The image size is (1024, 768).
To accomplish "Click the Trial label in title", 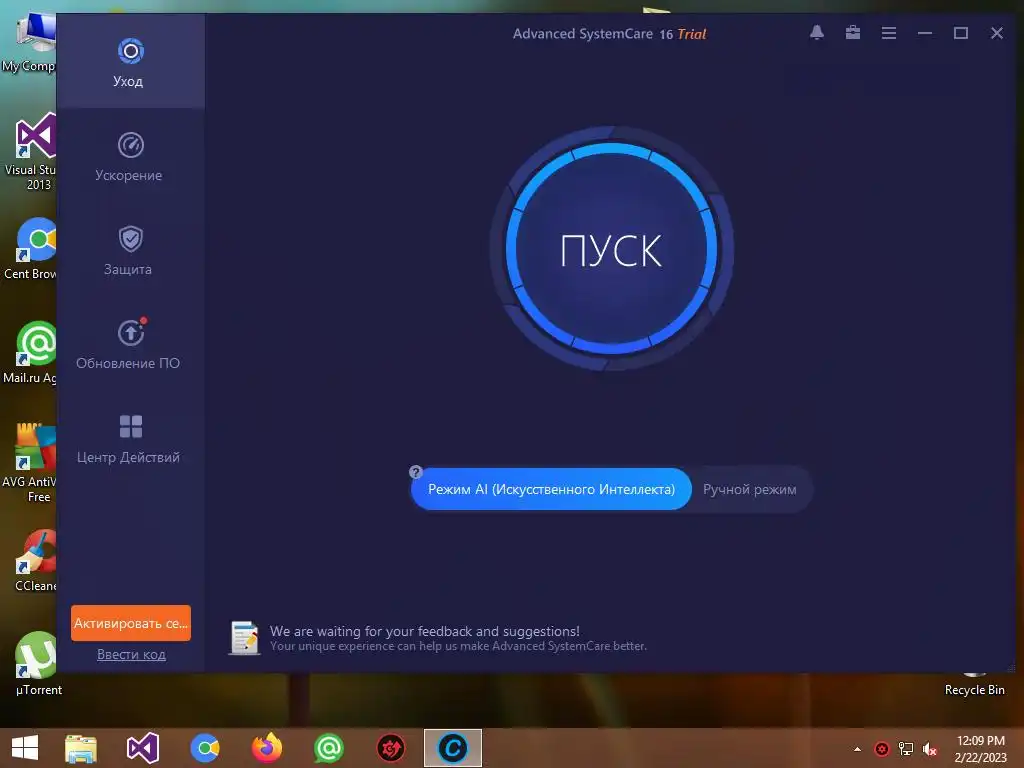I will (x=692, y=34).
